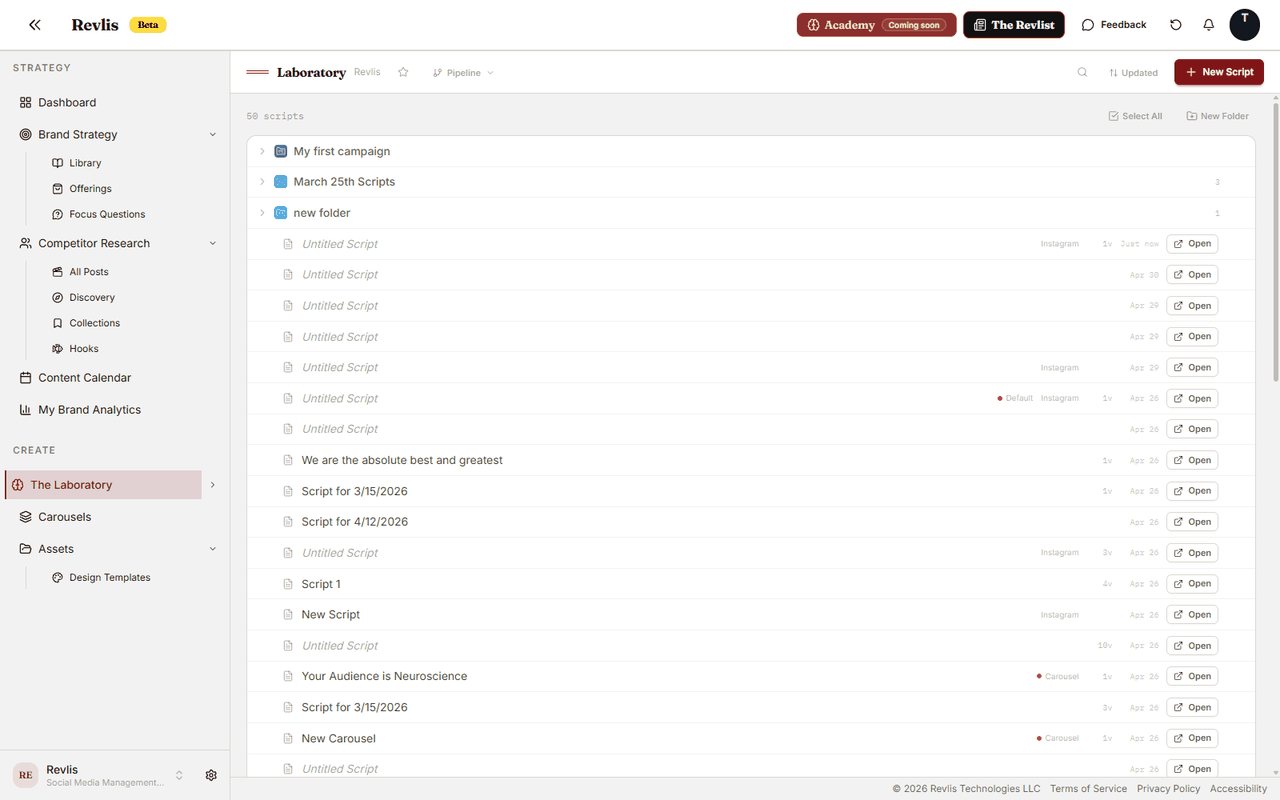This screenshot has height=800, width=1280.
Task: Open Script for 4/12/2026
Action: pos(1192,522)
